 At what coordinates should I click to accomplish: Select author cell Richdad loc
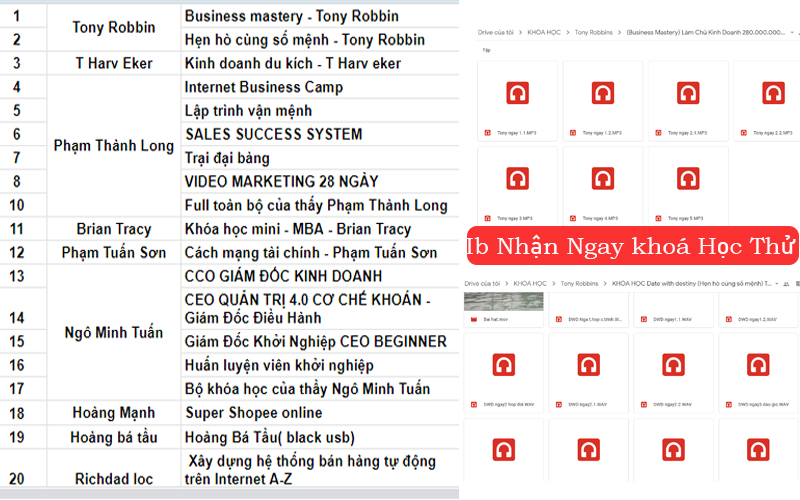coord(114,469)
